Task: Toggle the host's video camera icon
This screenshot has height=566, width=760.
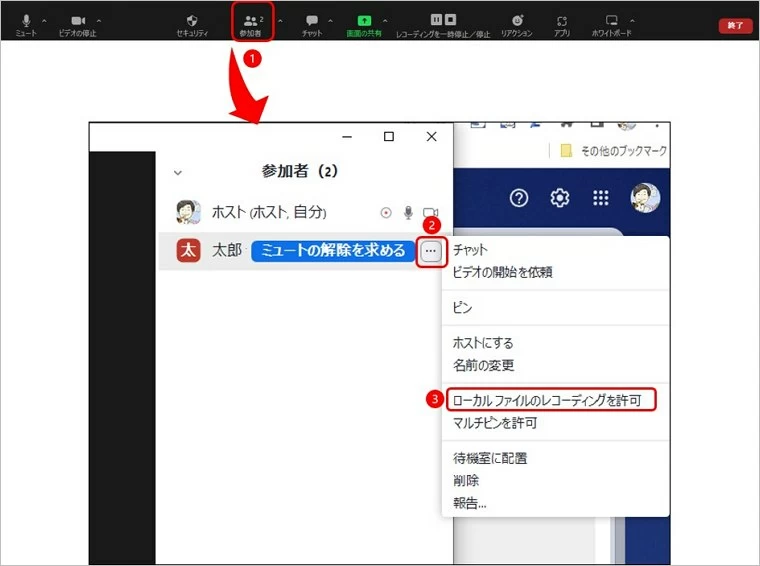Action: point(430,212)
